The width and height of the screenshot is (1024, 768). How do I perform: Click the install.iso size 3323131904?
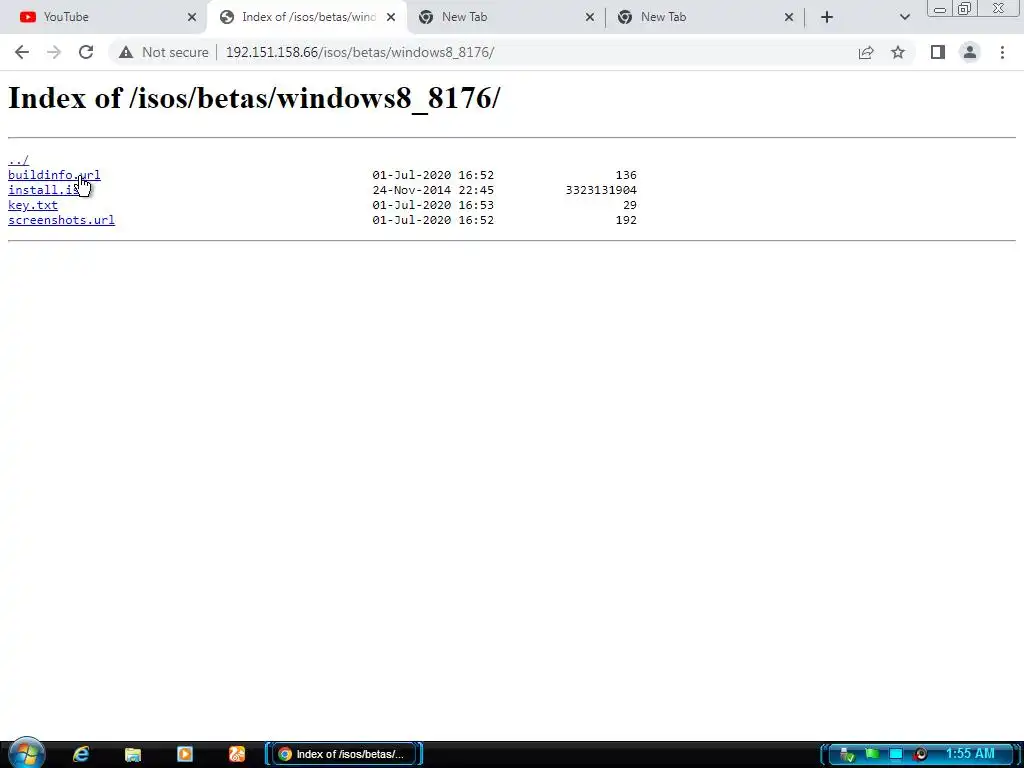pos(601,190)
